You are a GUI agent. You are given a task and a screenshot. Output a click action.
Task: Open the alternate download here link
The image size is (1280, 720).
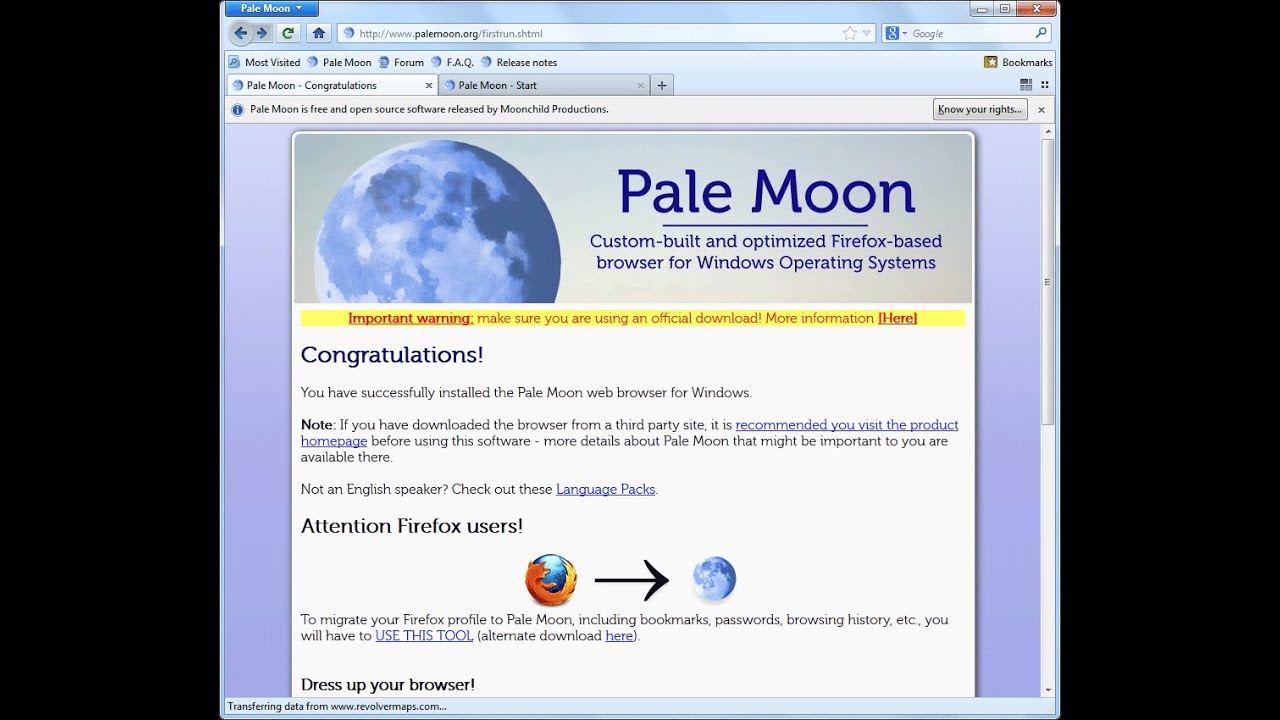[x=619, y=636]
